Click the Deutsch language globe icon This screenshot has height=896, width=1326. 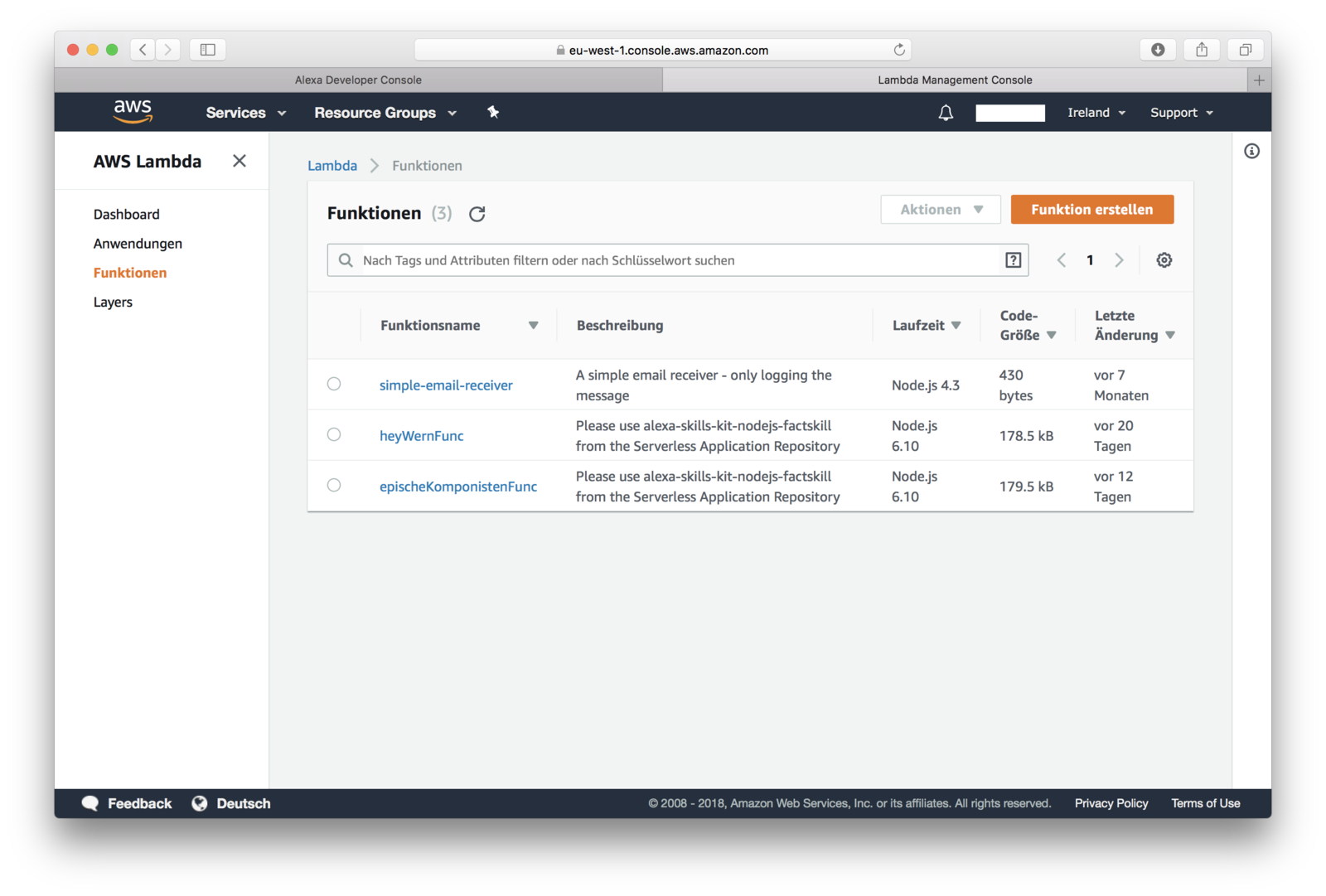point(200,803)
